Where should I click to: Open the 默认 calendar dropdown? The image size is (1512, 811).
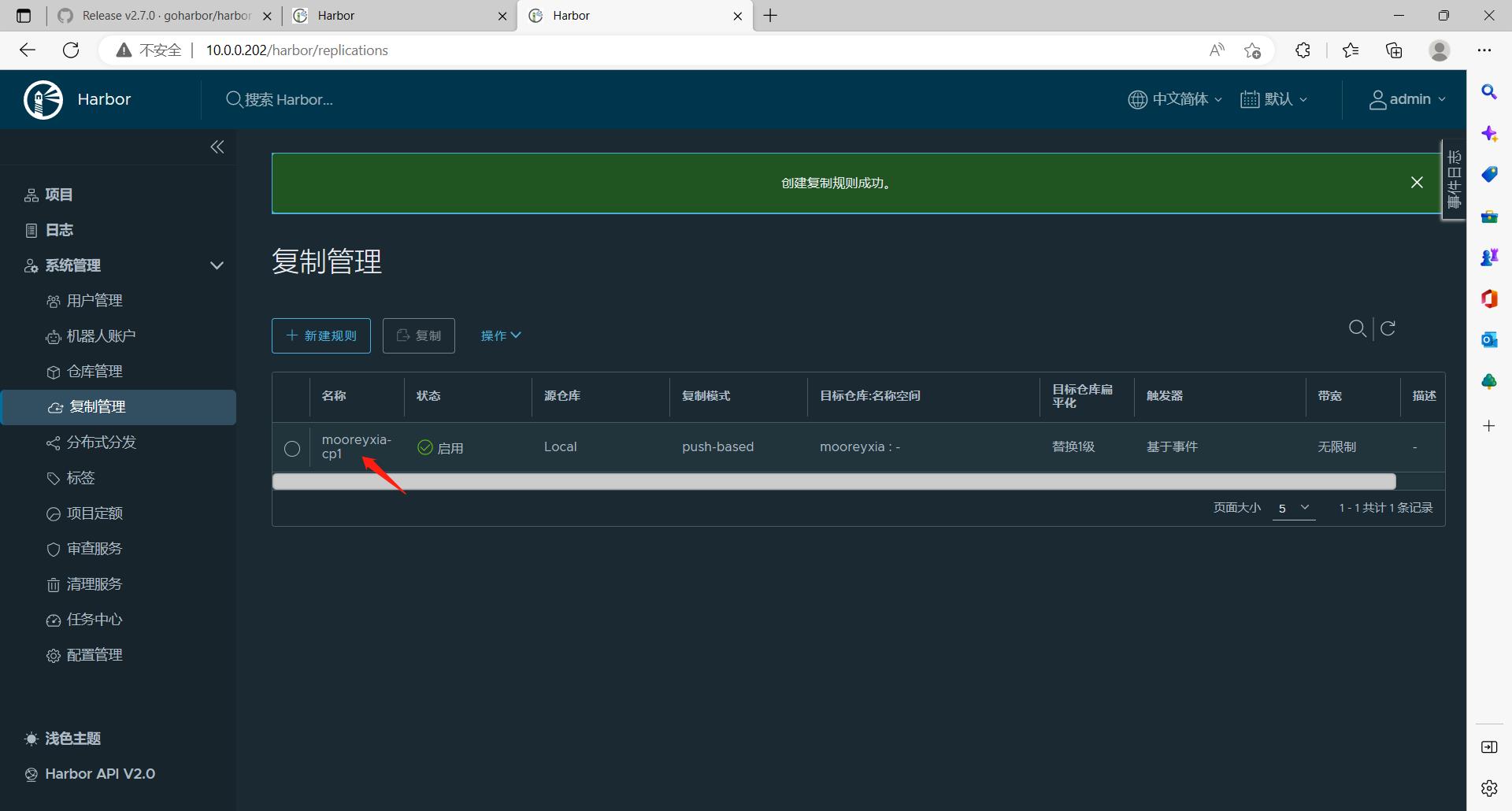point(1273,99)
